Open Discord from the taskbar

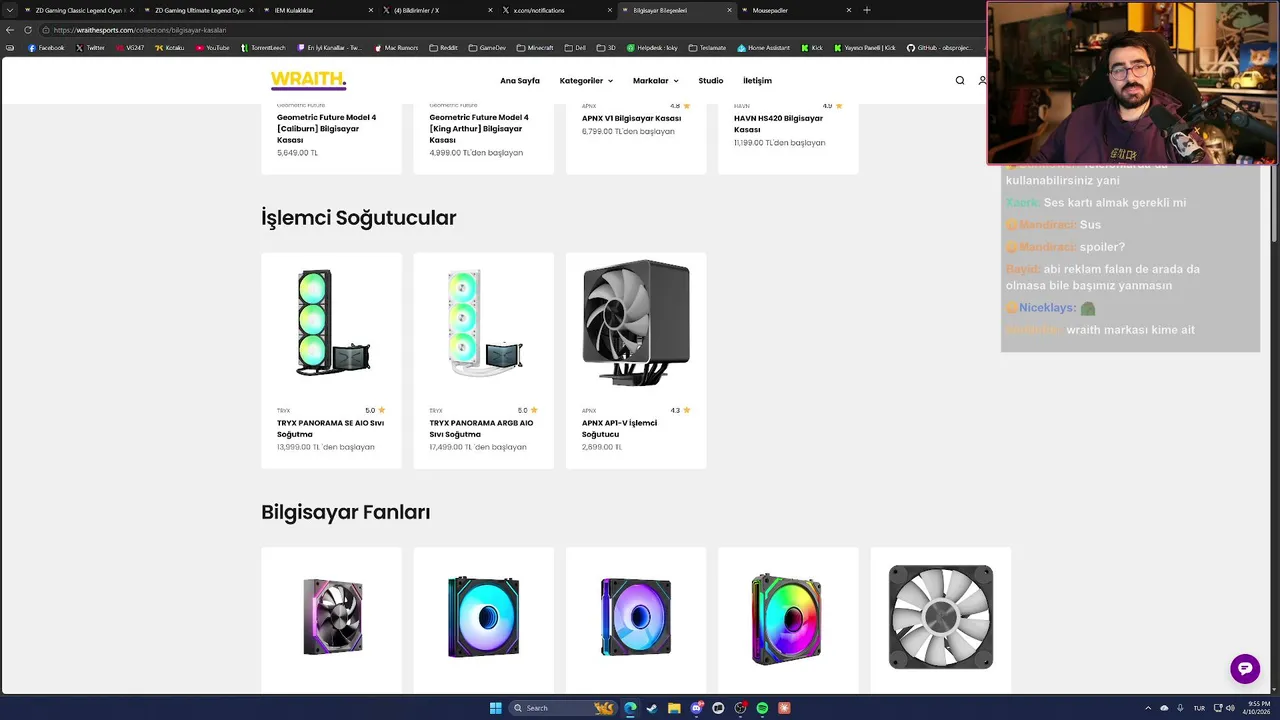pyautogui.click(x=696, y=708)
